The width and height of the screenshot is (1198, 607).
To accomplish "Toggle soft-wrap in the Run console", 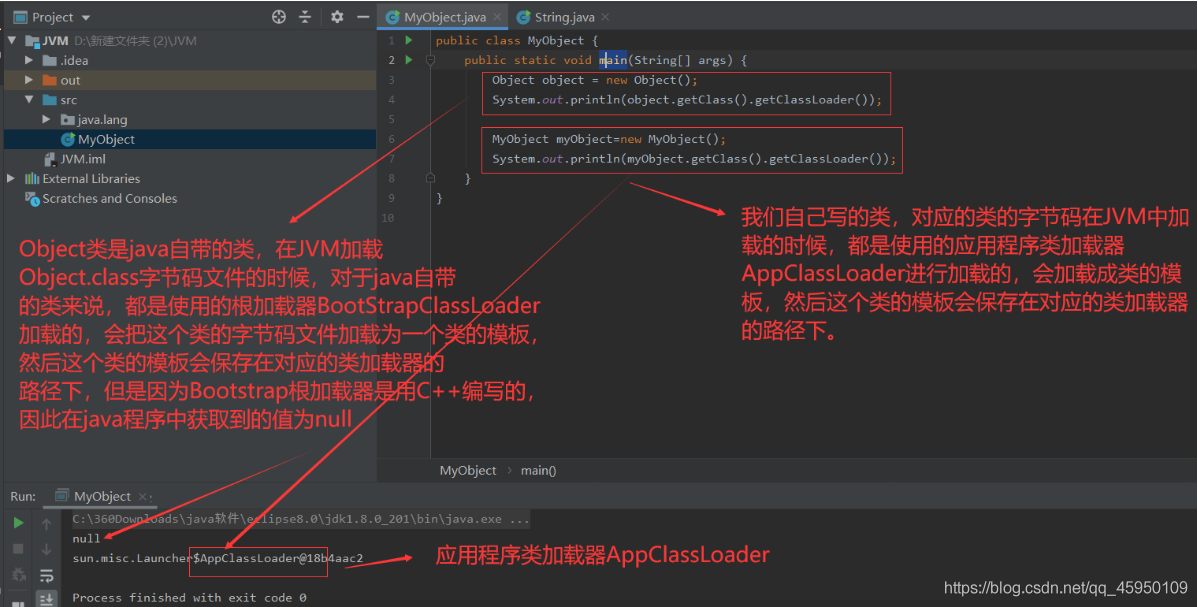I will click(46, 575).
